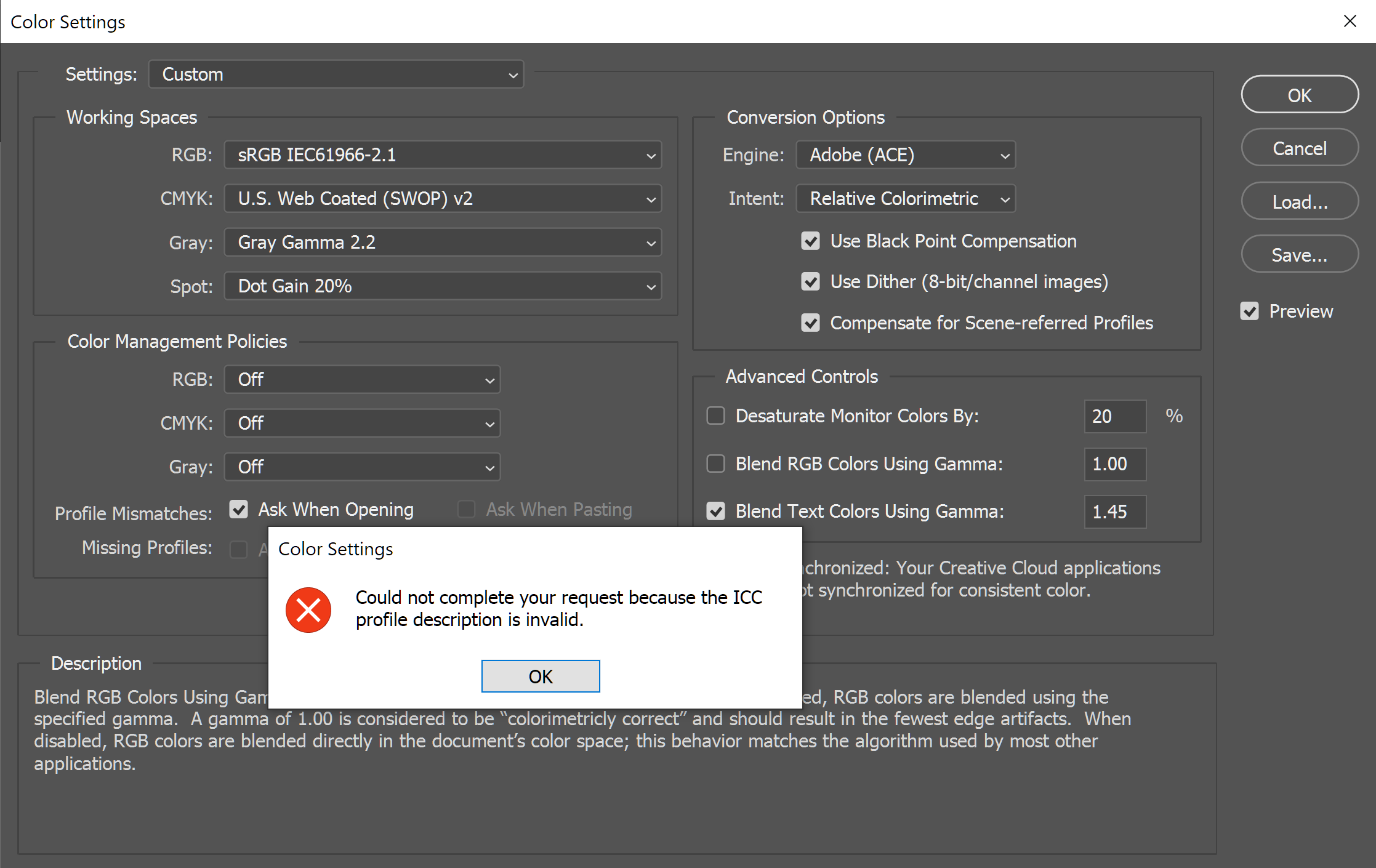Enable Desaturate Monitor Colors By
Screen dimensions: 1376x868
(x=715, y=416)
